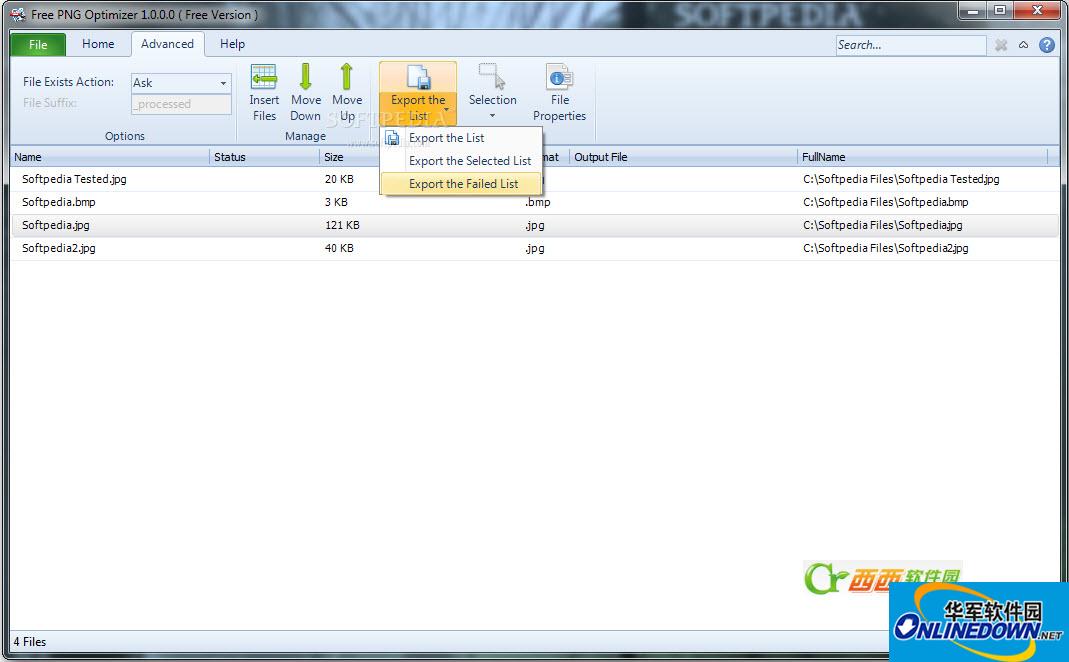Open File Properties

[559, 93]
